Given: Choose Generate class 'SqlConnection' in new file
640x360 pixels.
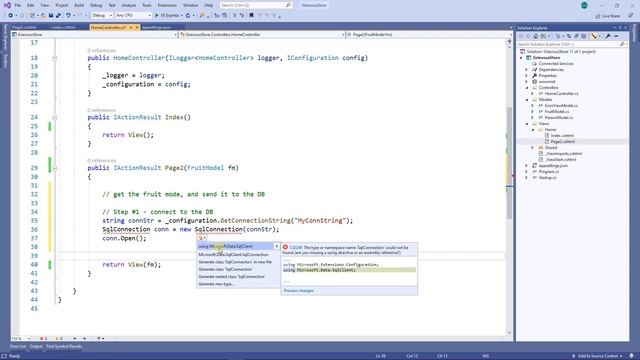Looking at the screenshot, I should point(235,262).
